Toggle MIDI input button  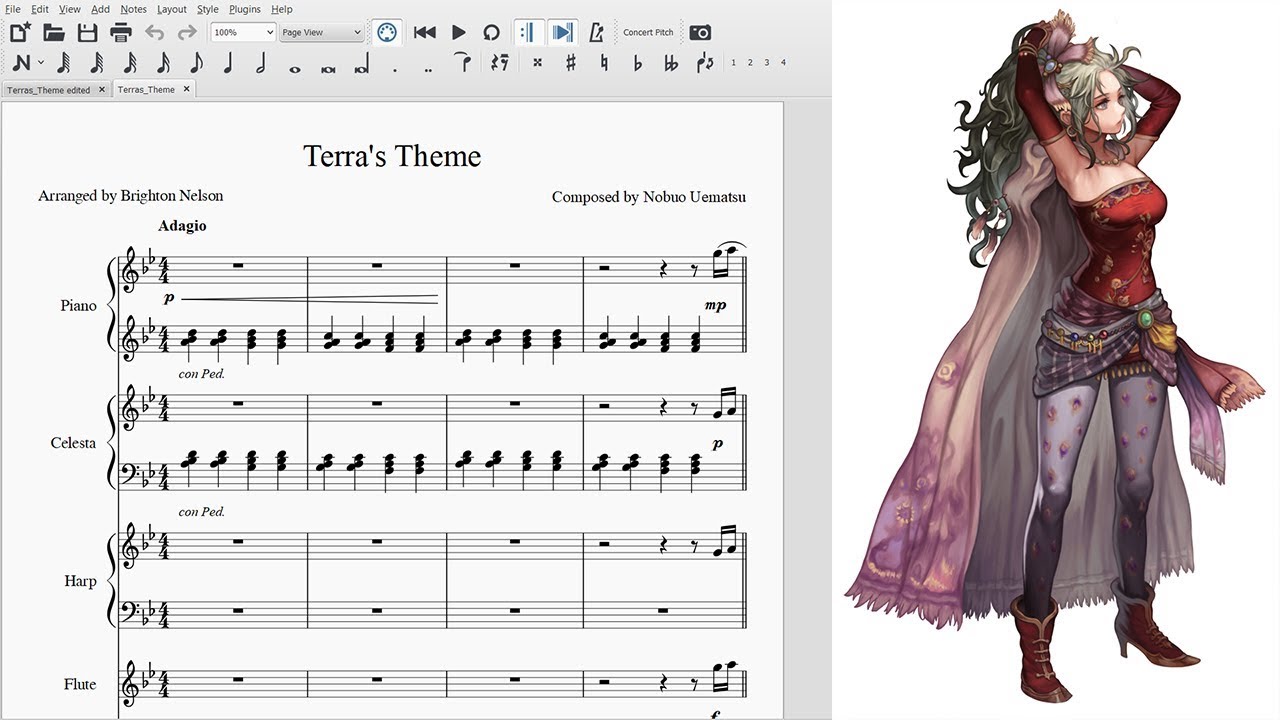pos(387,32)
